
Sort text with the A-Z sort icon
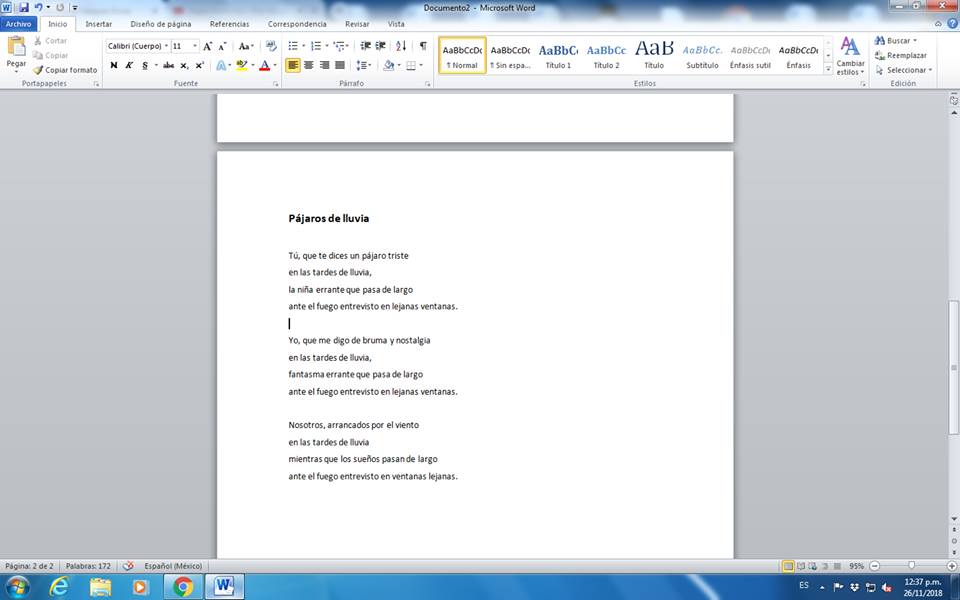pos(401,46)
